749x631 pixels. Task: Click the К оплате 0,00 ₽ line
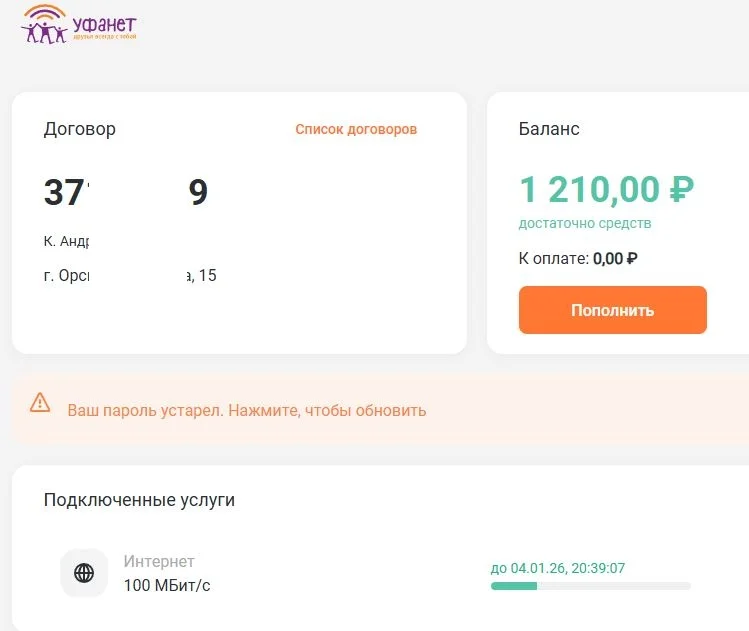tap(578, 258)
